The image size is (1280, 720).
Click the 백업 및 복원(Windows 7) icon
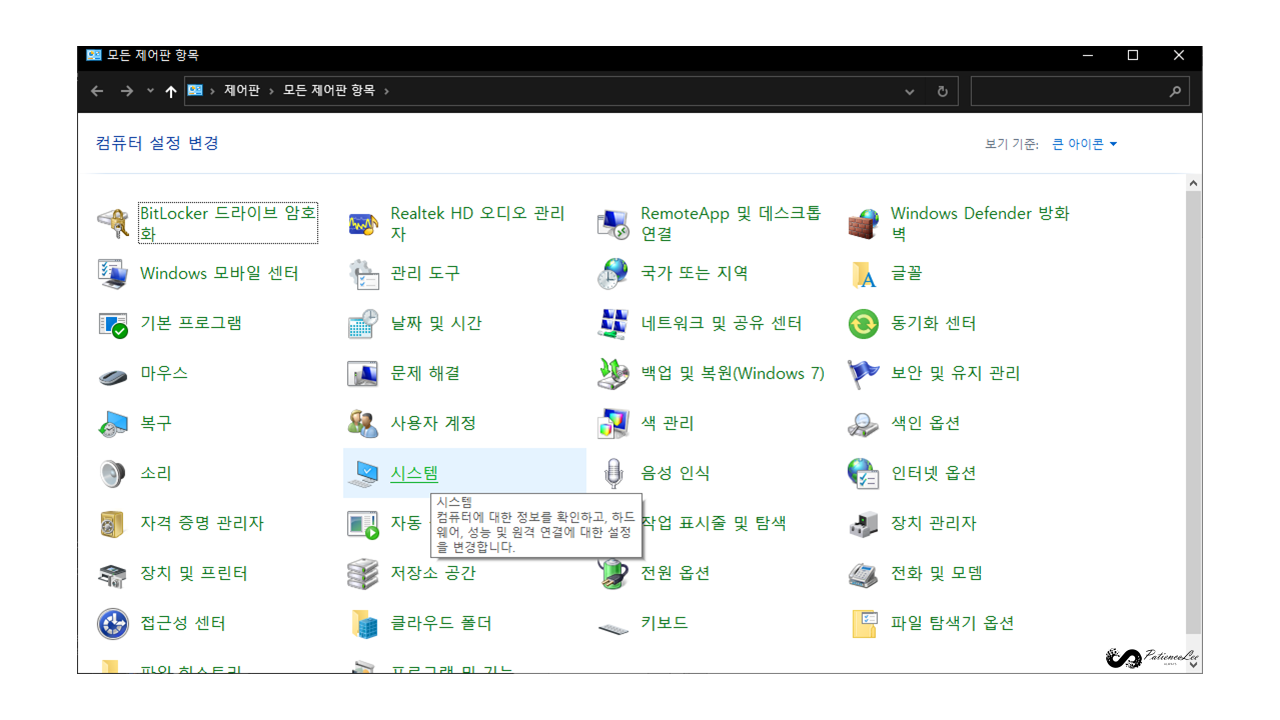(x=613, y=374)
